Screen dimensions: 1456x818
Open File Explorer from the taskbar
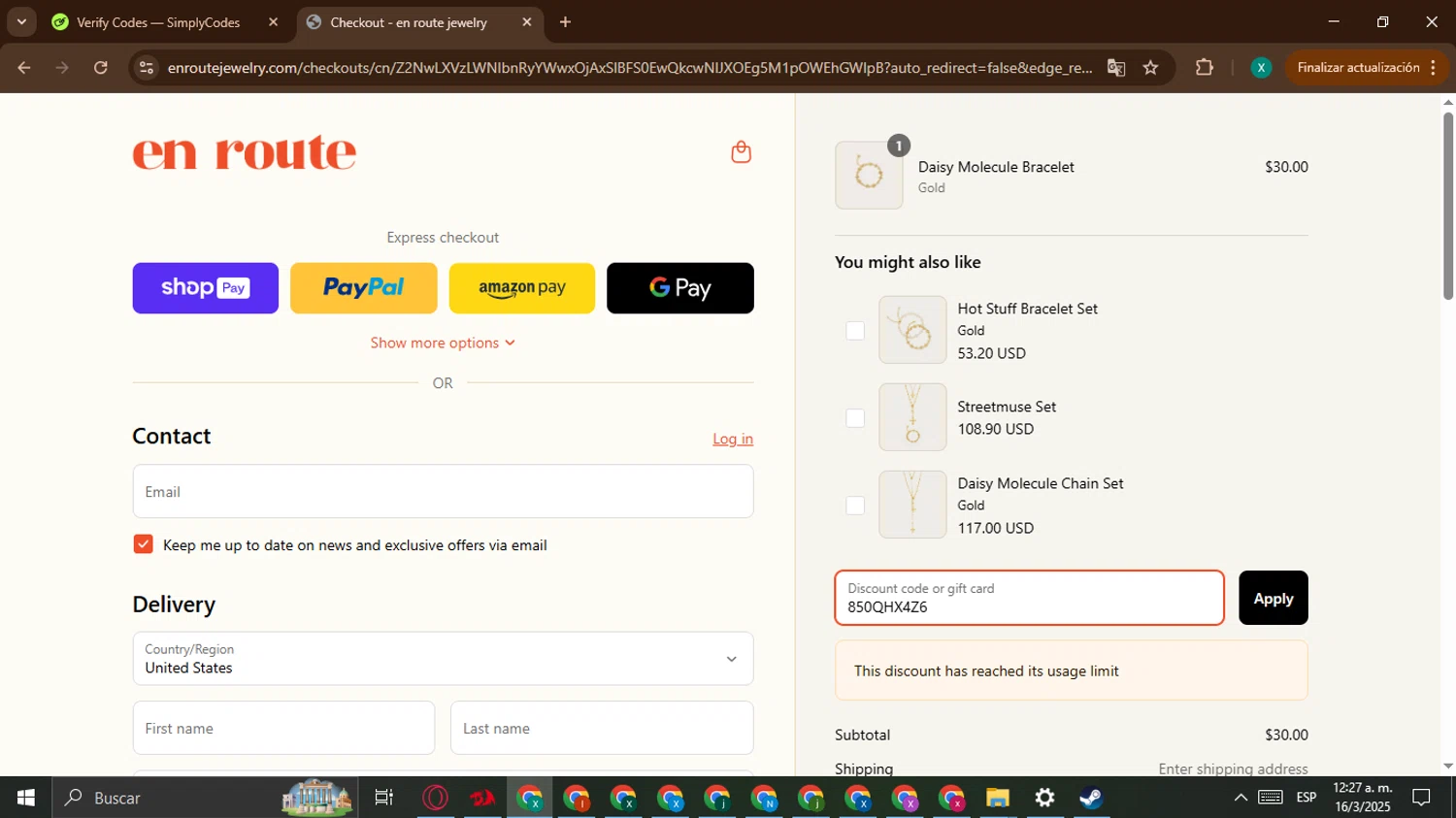point(998,798)
